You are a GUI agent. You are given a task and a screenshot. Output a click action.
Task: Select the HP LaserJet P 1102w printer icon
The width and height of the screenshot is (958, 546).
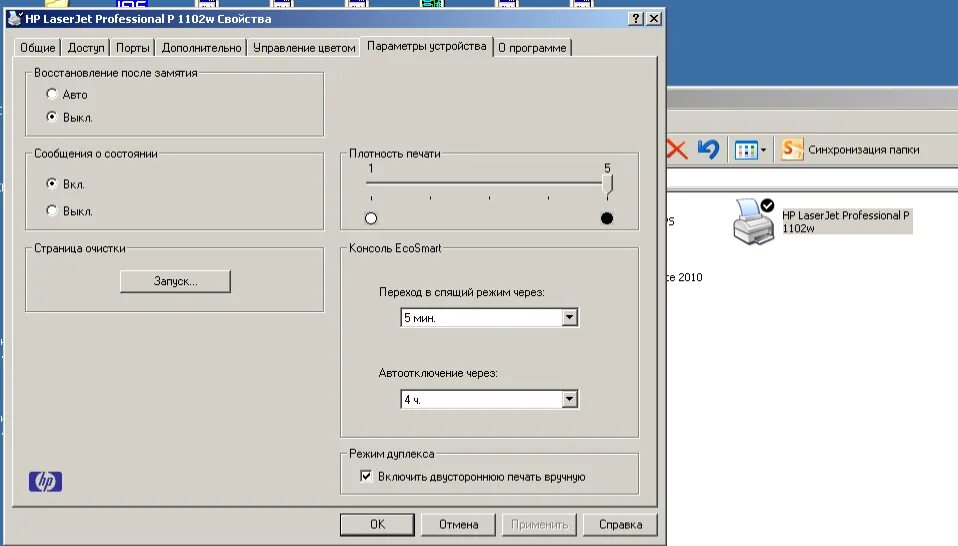(x=753, y=221)
